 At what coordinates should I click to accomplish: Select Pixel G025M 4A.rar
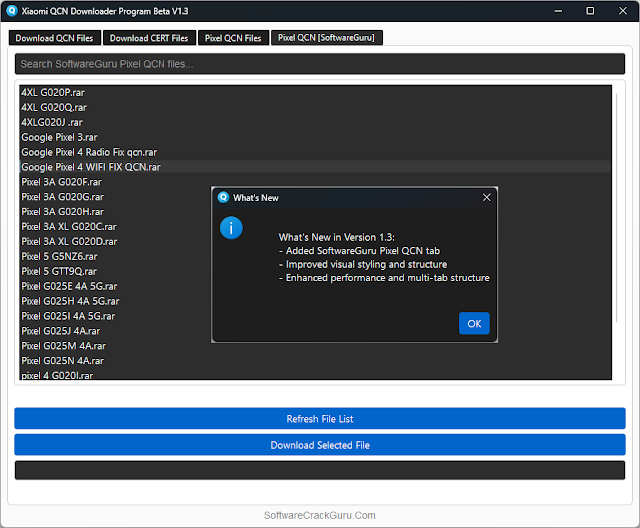pyautogui.click(x=315, y=346)
